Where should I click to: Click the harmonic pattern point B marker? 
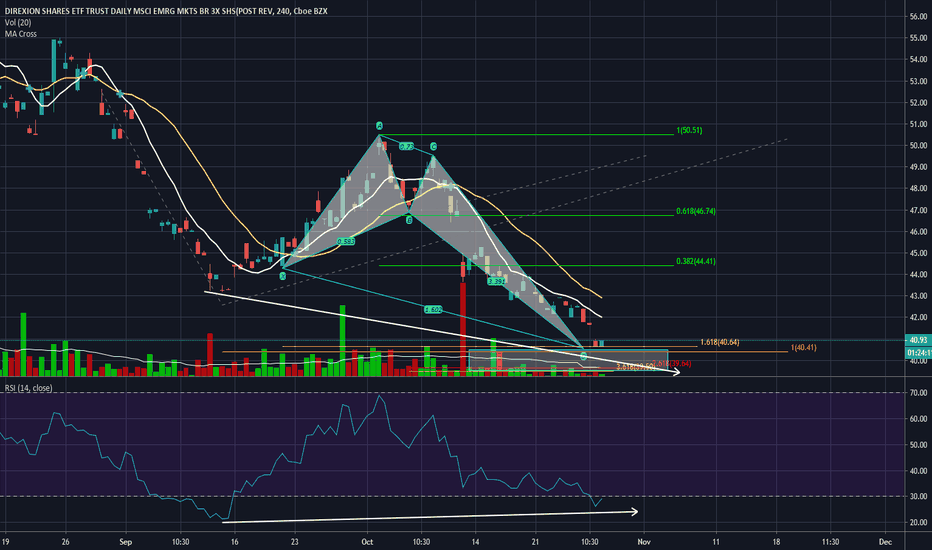[x=409, y=220]
